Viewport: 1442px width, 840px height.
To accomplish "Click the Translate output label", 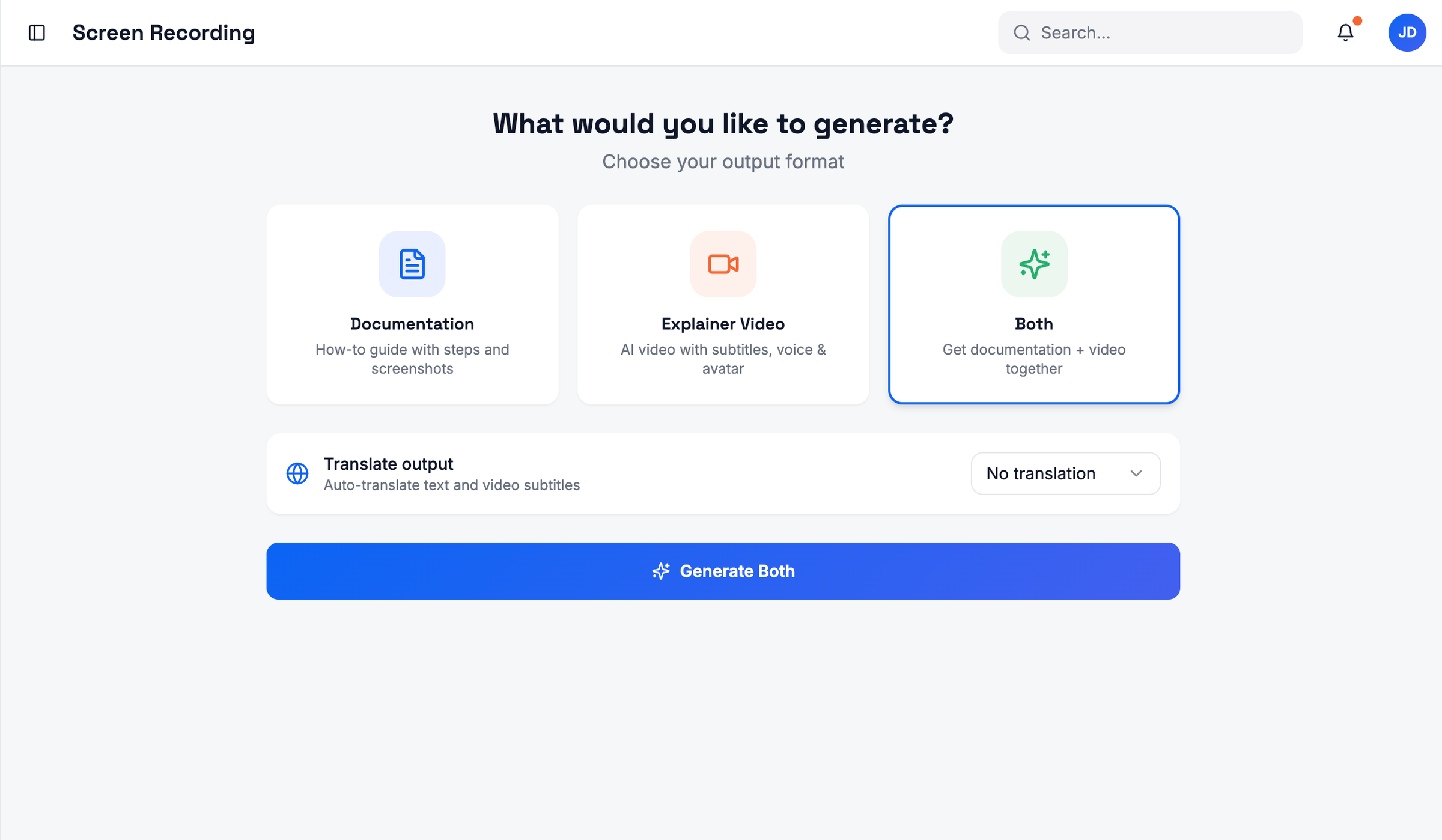I will pos(388,464).
